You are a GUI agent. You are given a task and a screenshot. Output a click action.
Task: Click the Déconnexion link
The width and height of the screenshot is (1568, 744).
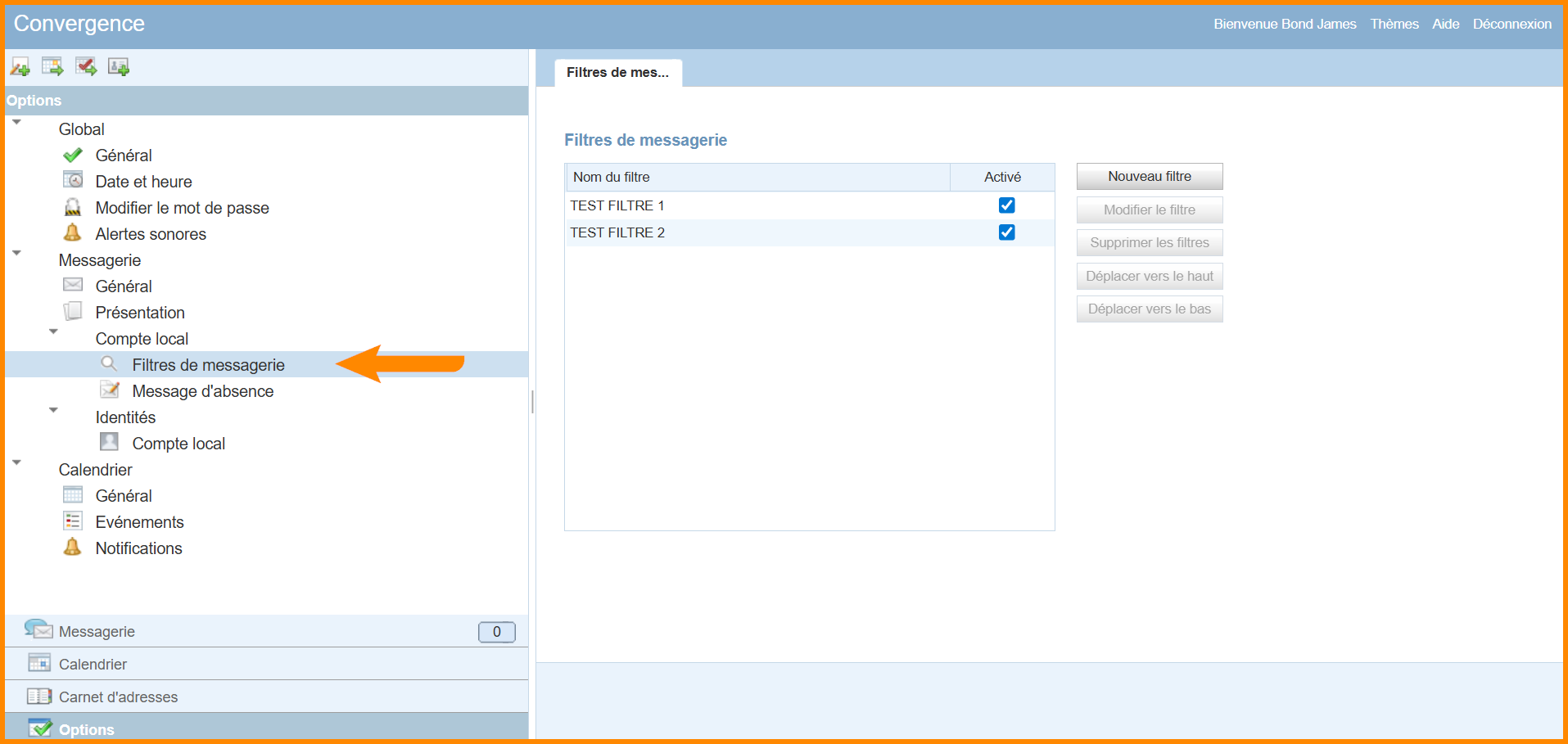[x=1512, y=25]
